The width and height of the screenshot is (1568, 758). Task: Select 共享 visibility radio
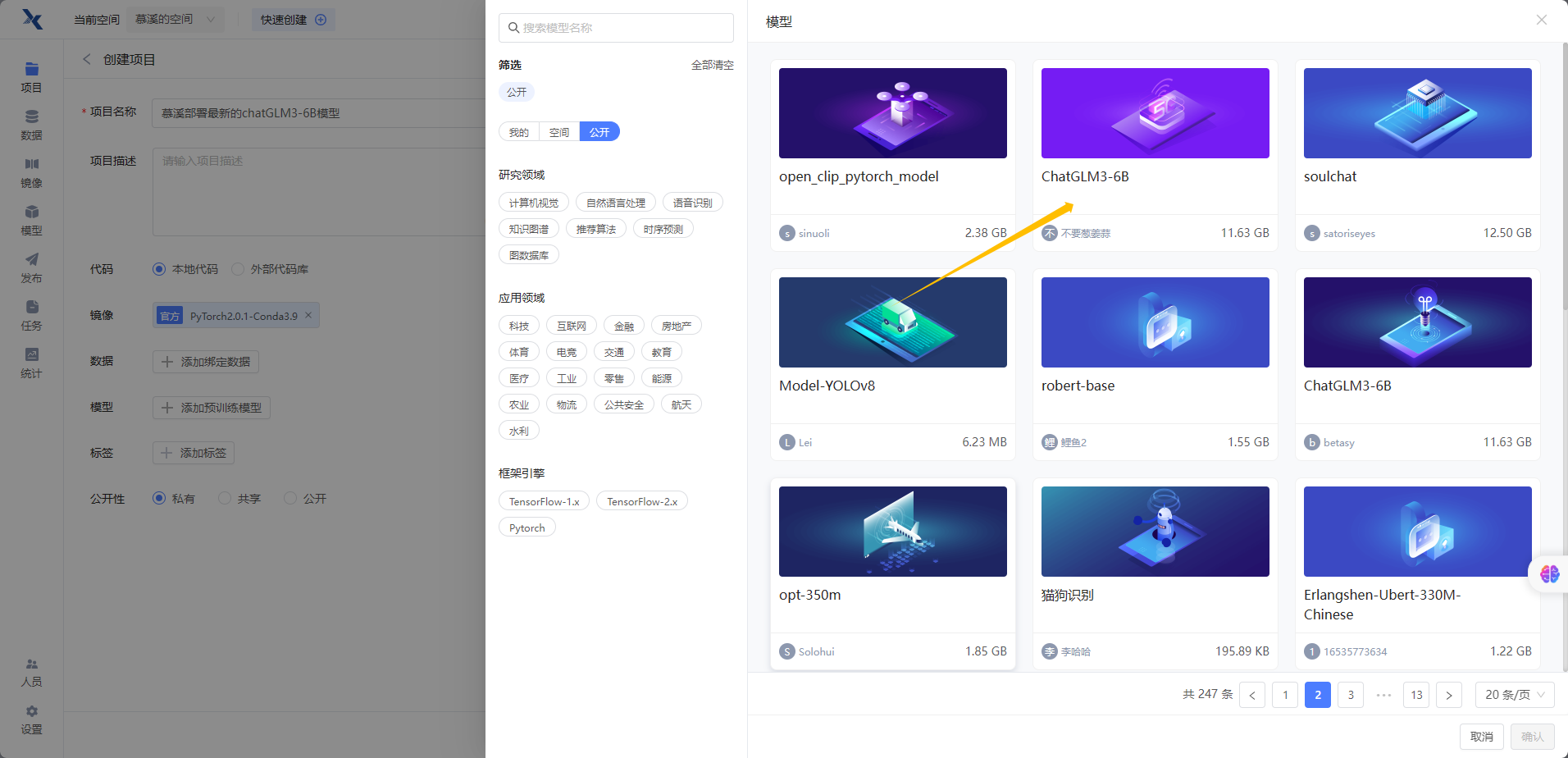[x=225, y=499]
